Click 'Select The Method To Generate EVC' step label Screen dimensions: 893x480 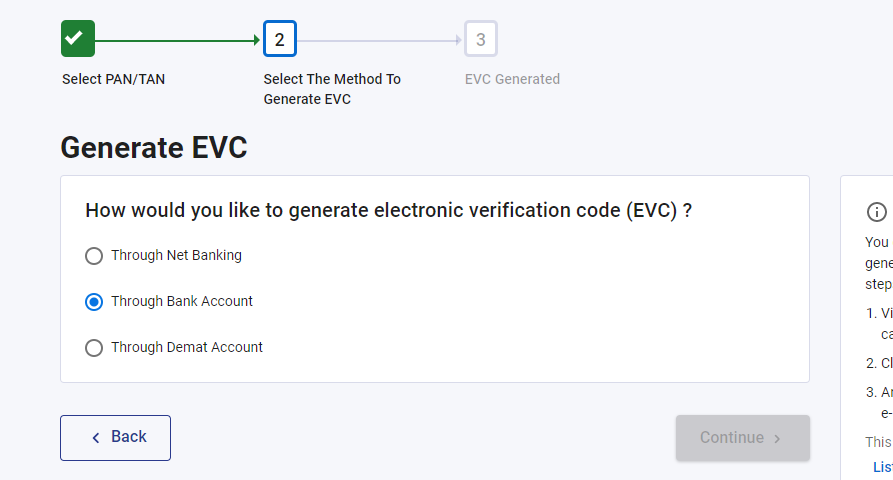(332, 89)
